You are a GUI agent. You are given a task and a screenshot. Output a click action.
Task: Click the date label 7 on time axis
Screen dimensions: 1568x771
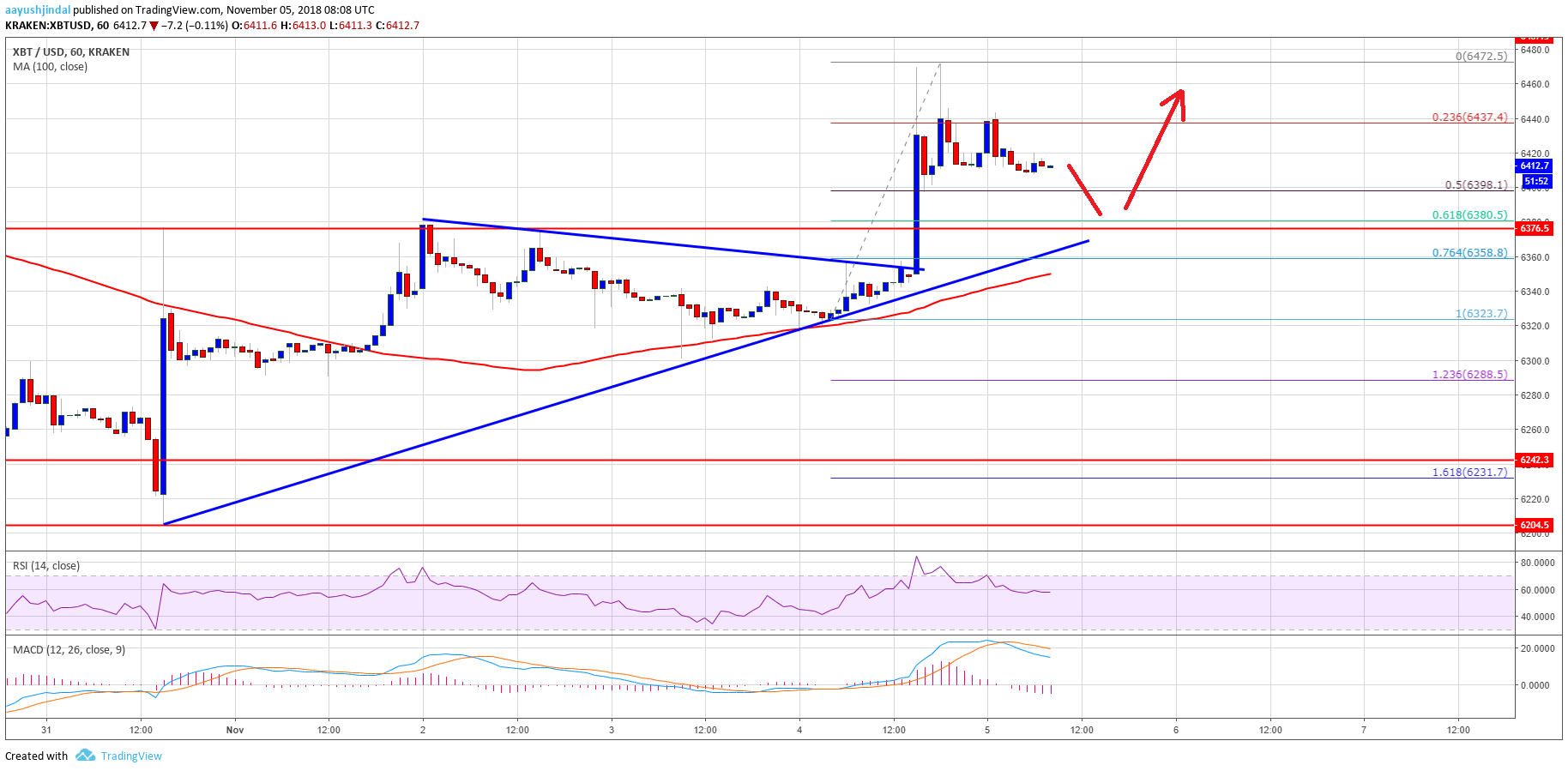click(x=1364, y=731)
